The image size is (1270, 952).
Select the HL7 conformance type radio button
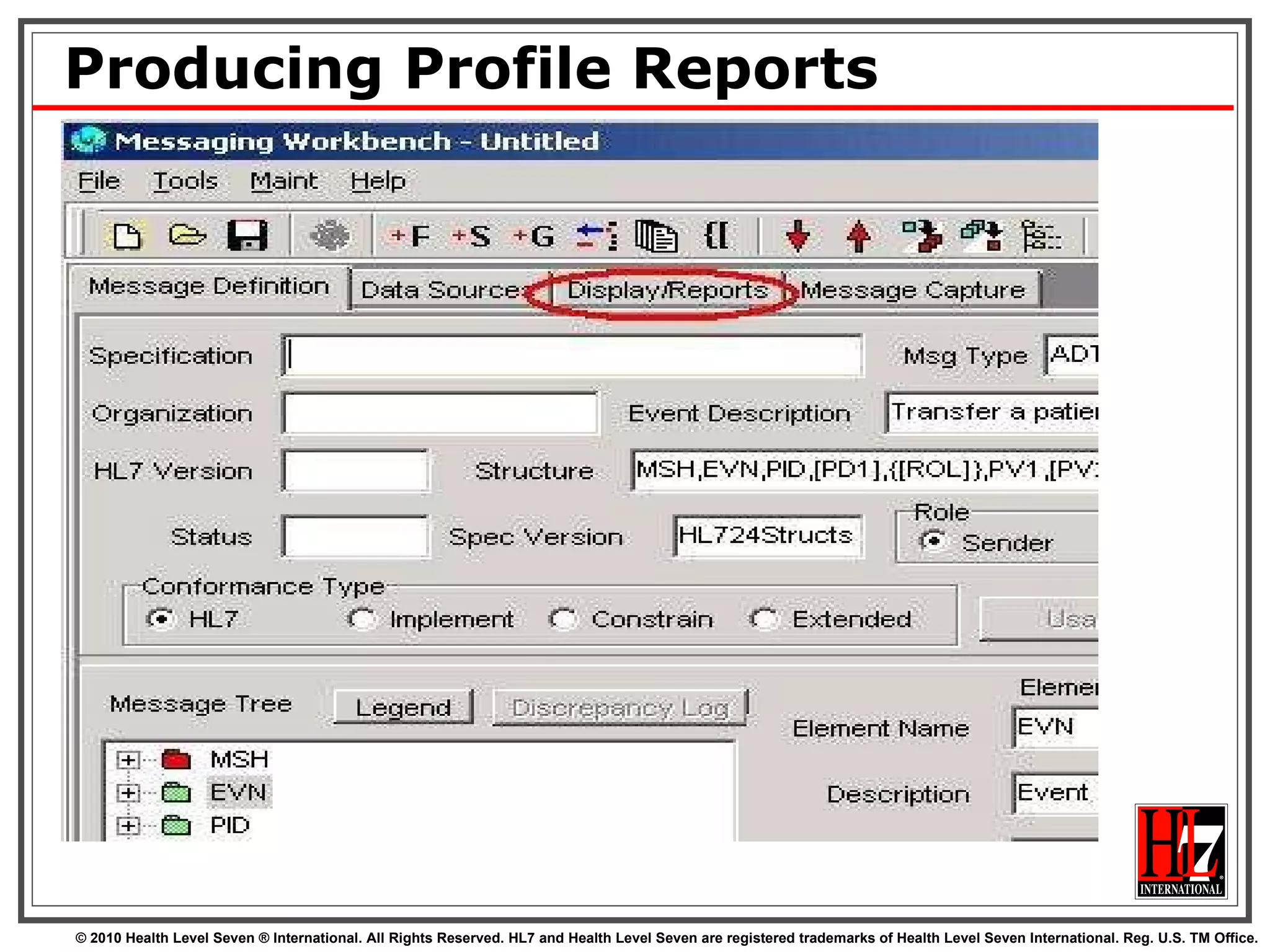click(x=161, y=619)
